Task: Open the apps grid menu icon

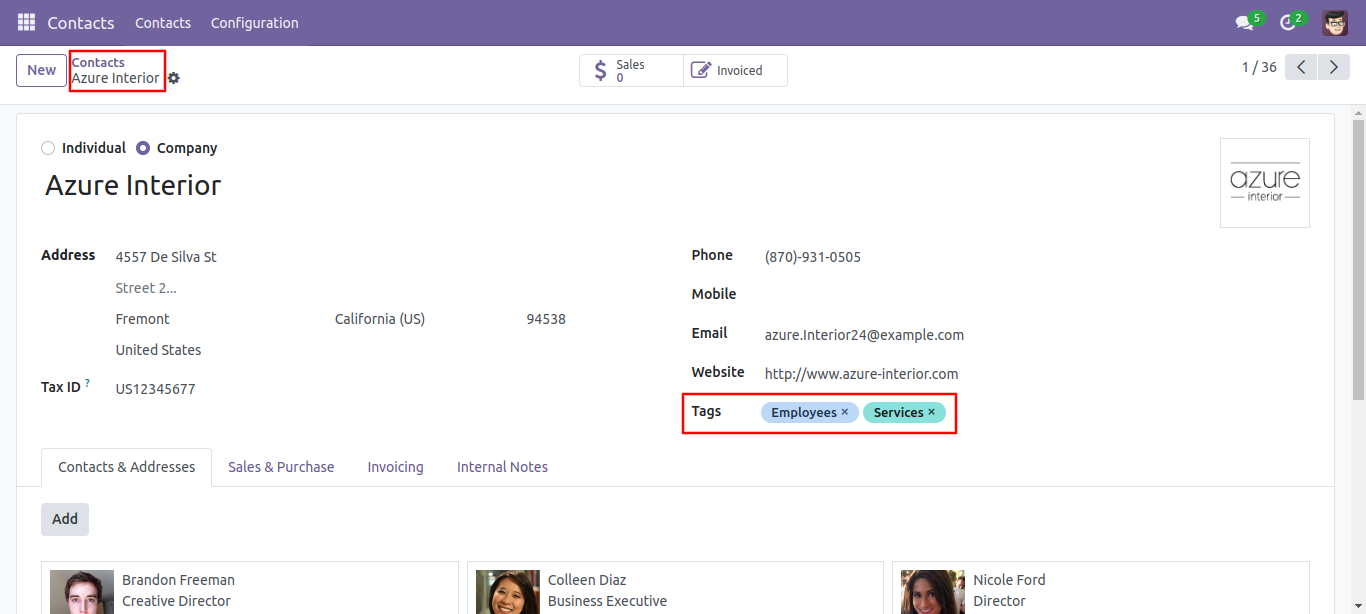Action: (x=26, y=22)
